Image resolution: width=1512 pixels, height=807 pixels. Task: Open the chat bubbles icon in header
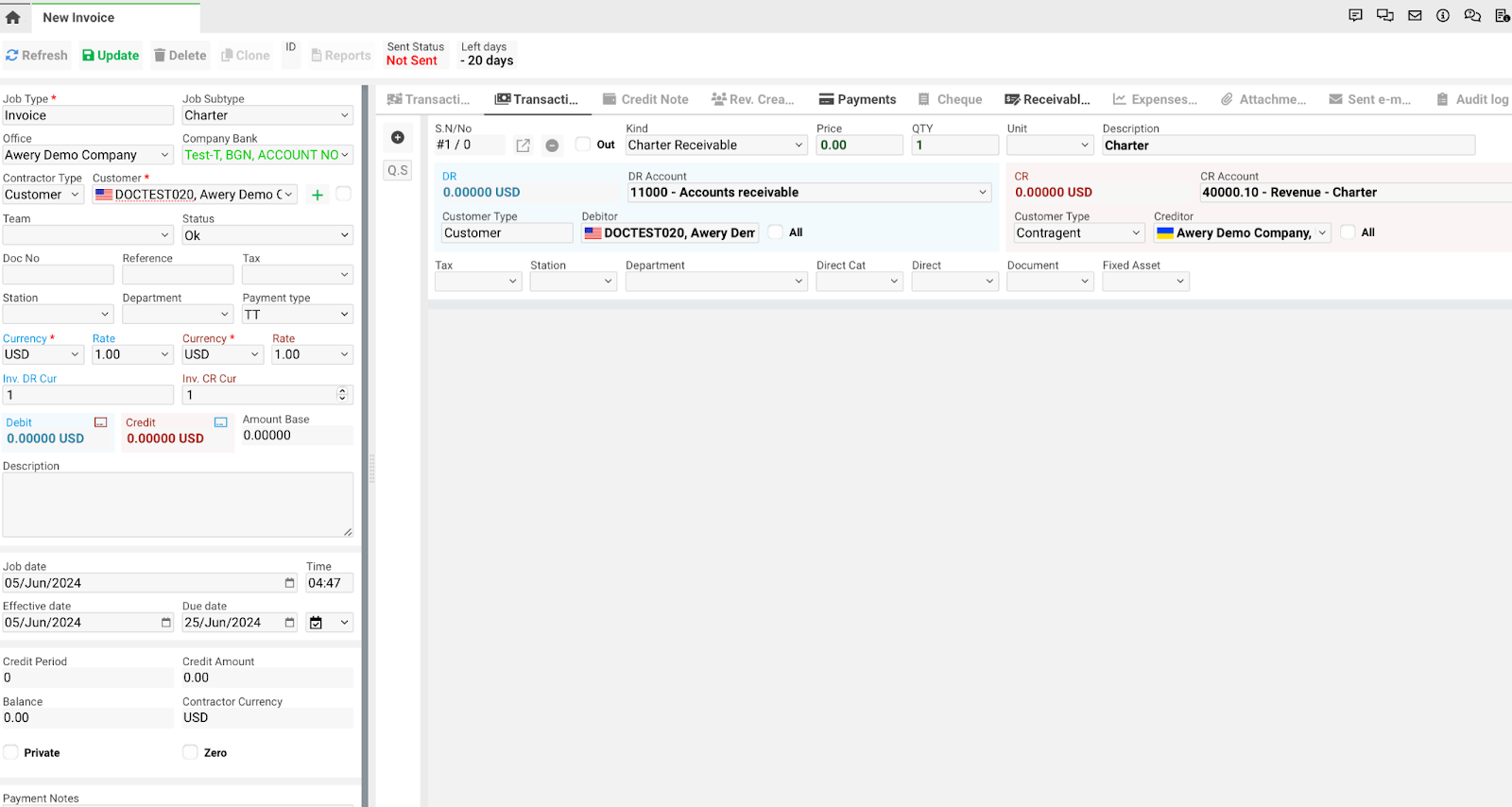tap(1472, 16)
